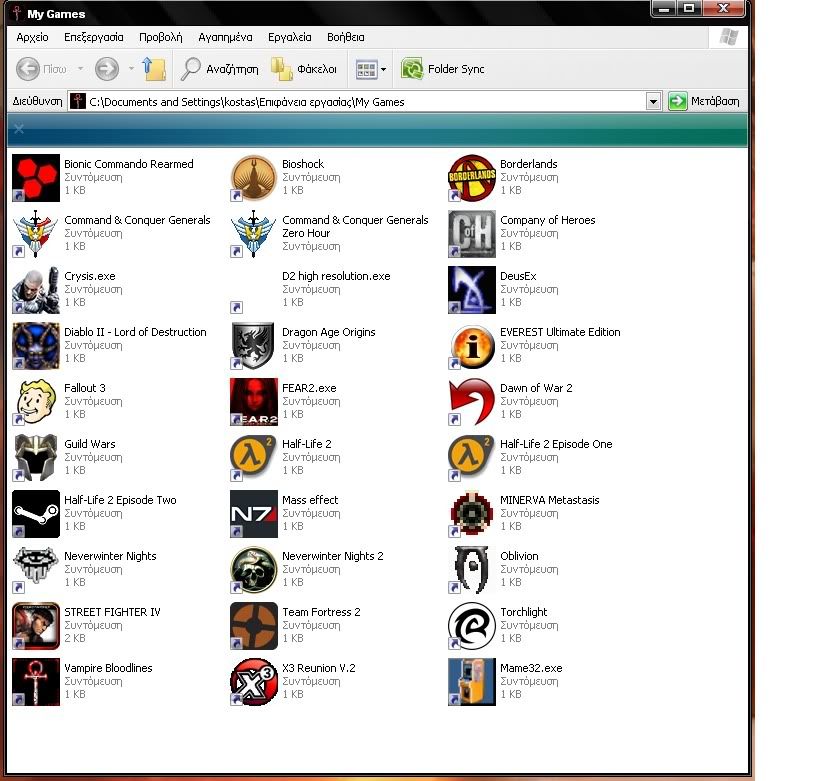Select Half-Life 2 Episode Two Steam icon
The image size is (840, 781).
click(x=36, y=514)
